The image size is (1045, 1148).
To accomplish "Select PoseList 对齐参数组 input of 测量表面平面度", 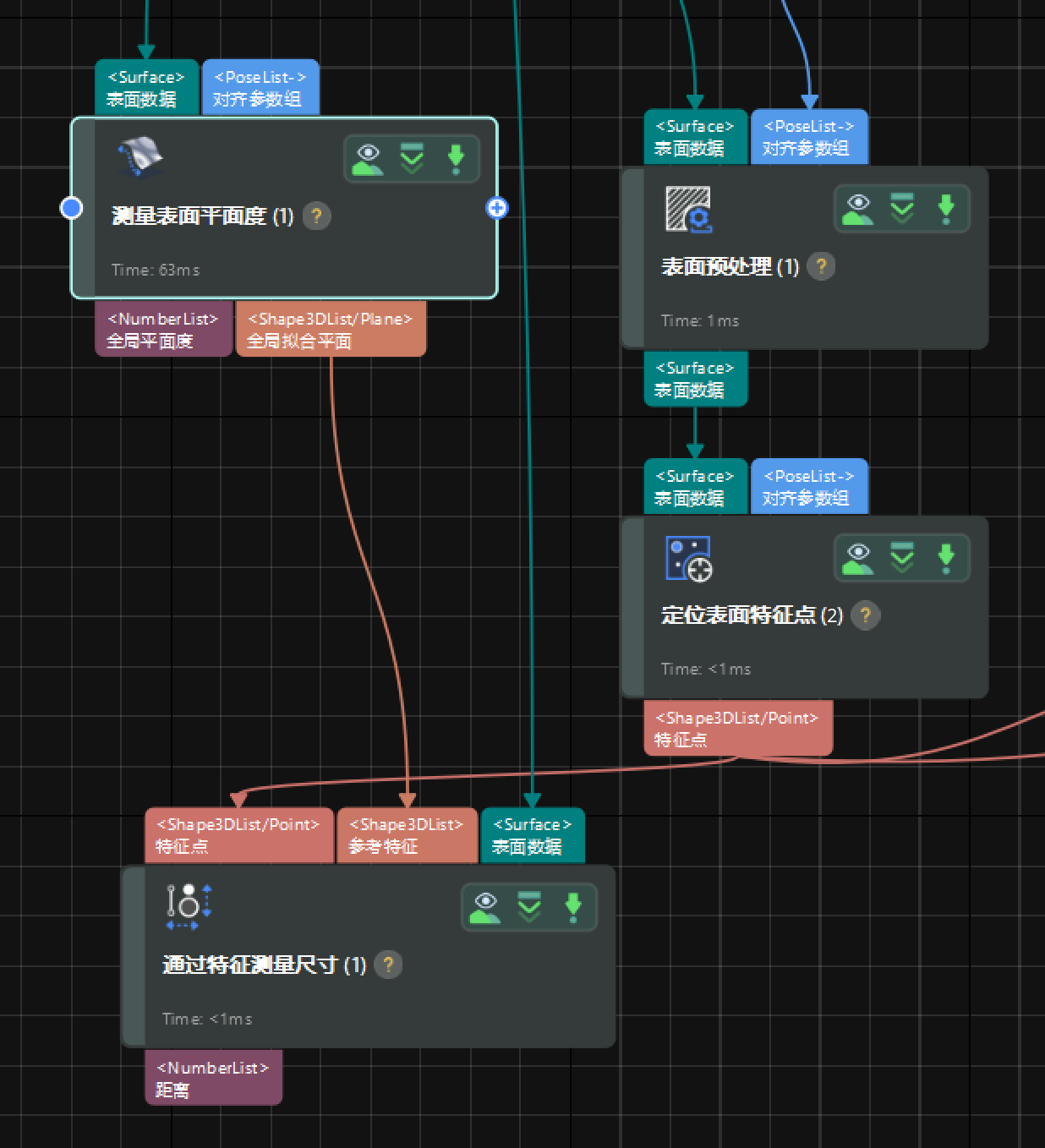I will pyautogui.click(x=260, y=87).
